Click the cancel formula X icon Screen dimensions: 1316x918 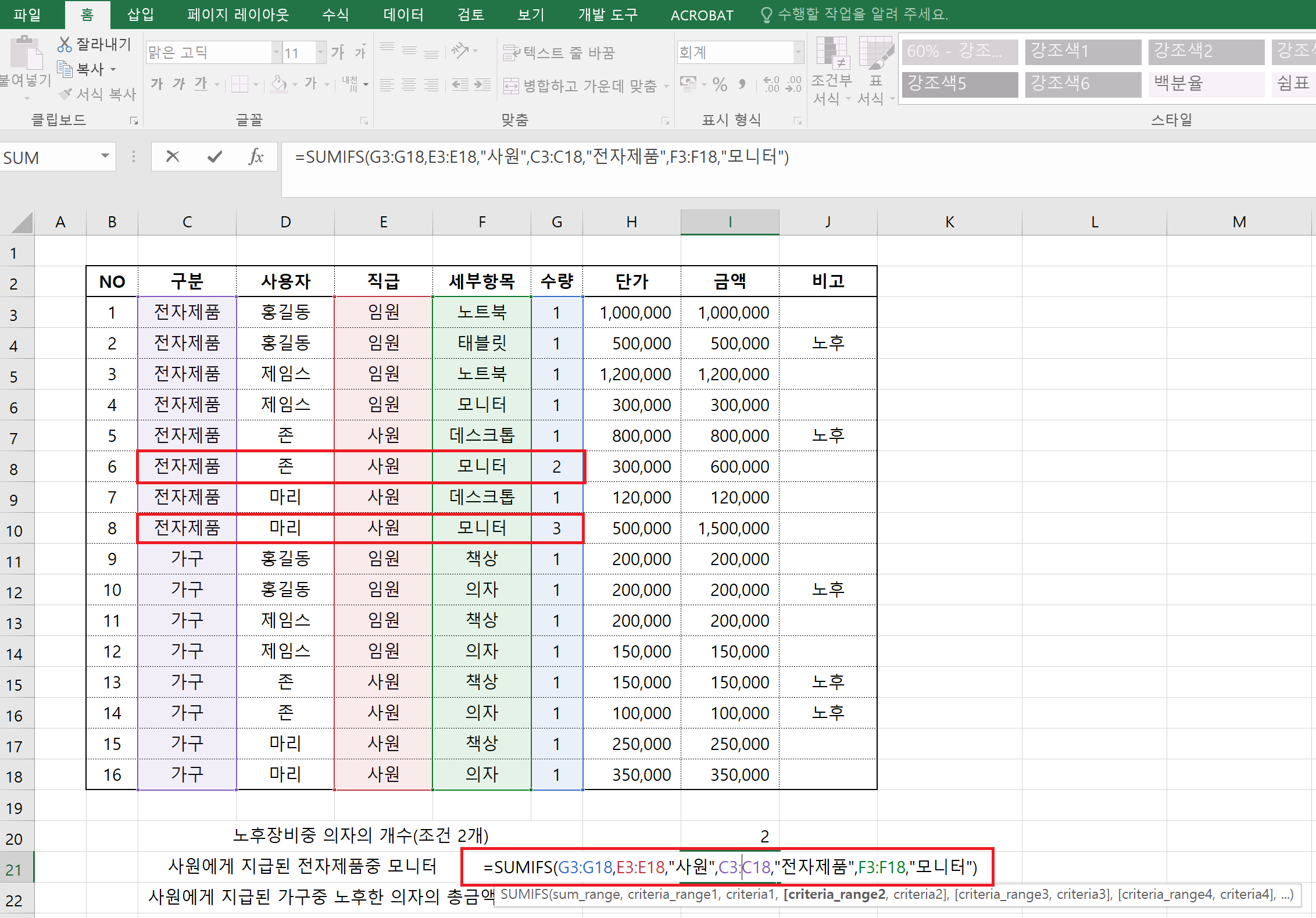(173, 156)
